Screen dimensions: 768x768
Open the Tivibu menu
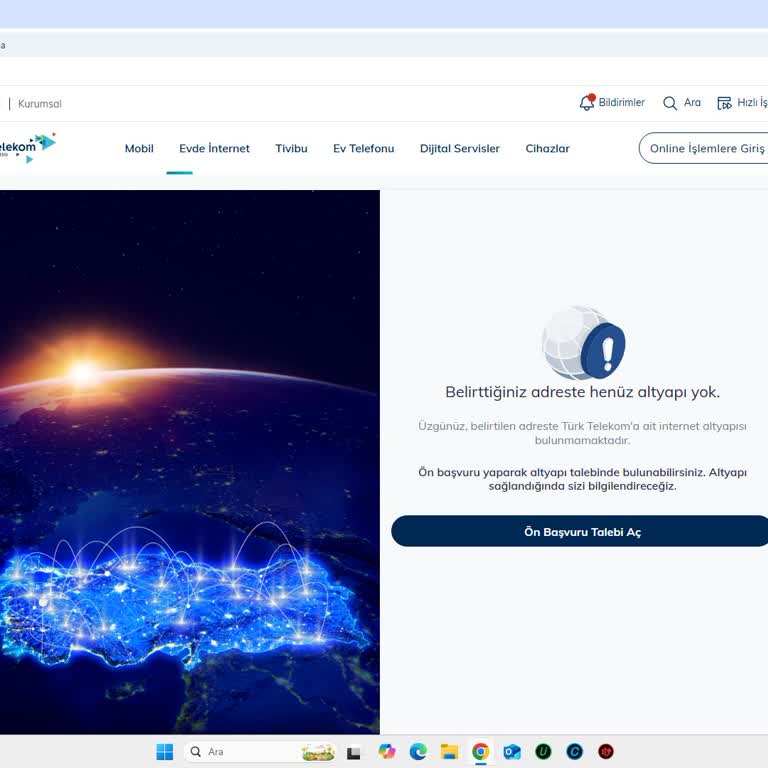(291, 148)
